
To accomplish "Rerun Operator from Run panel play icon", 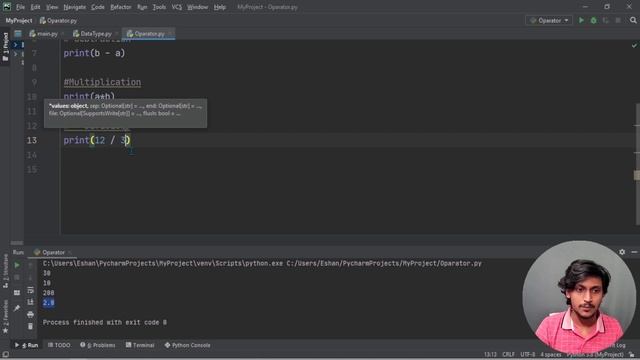I will [17, 265].
